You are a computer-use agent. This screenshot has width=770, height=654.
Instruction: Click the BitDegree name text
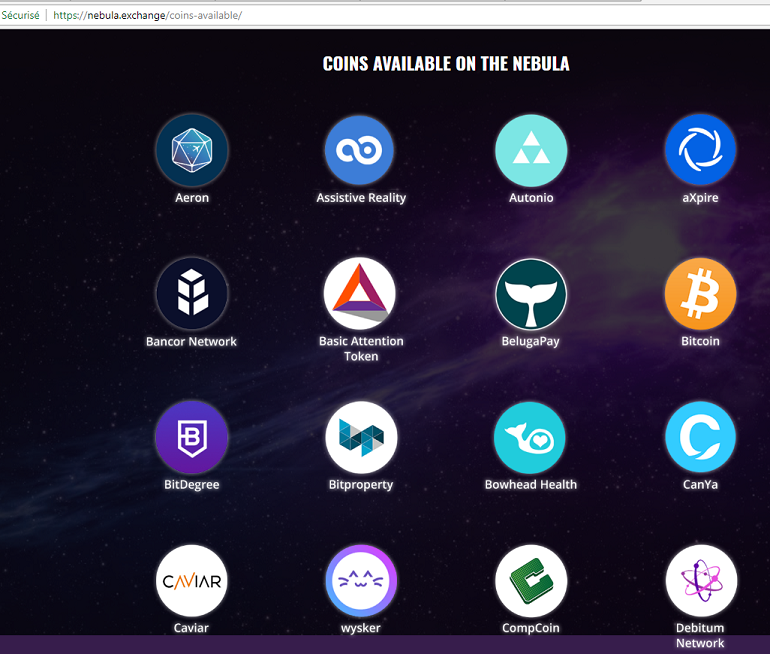(x=192, y=485)
